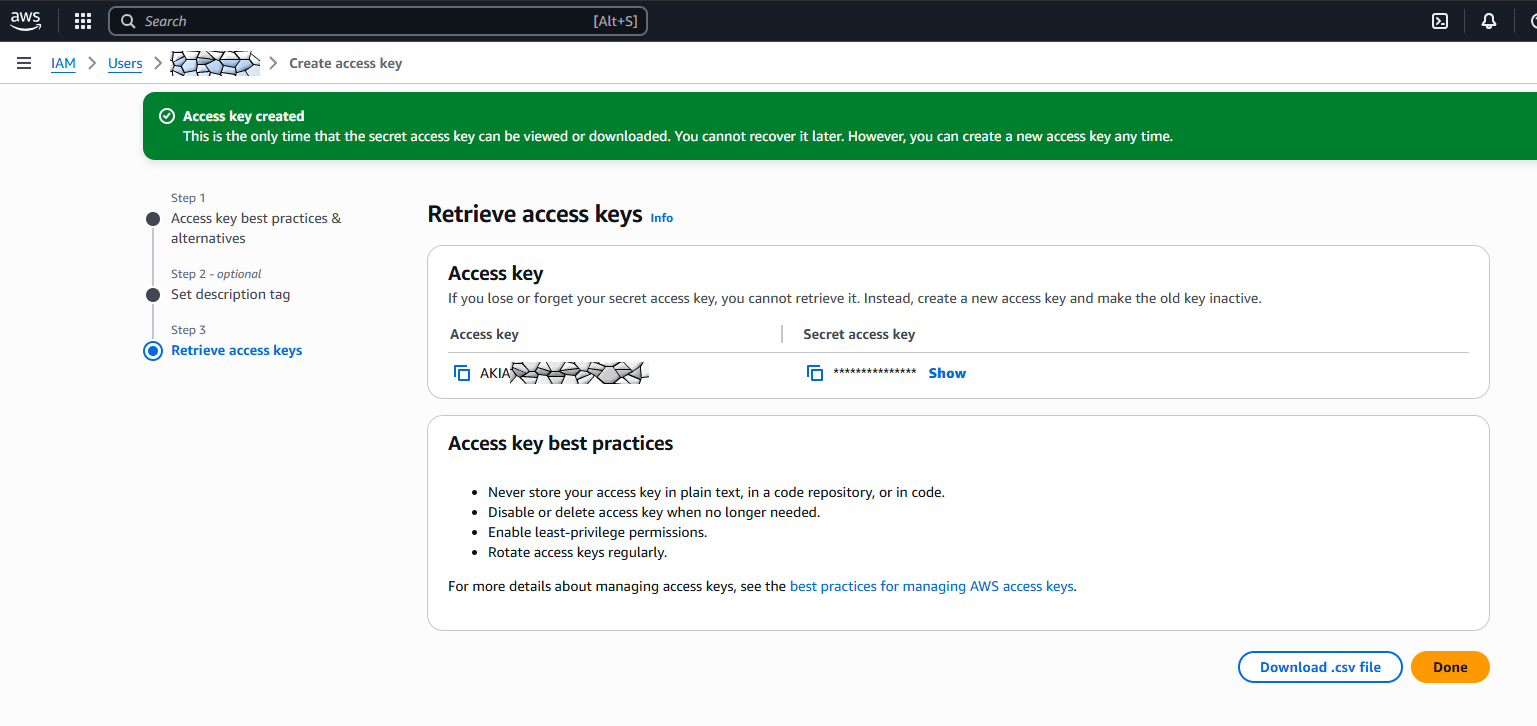Click the Create access key breadcrumb text
The height and width of the screenshot is (726, 1537).
click(x=345, y=63)
